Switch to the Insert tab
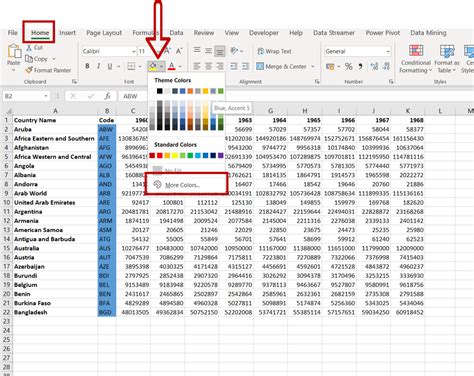This screenshot has height=376, width=474. (67, 33)
